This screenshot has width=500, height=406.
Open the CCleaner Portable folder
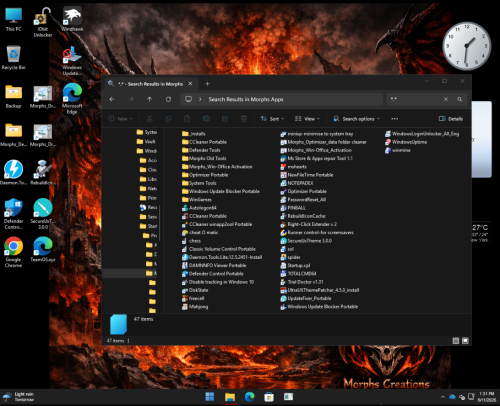coord(204,142)
